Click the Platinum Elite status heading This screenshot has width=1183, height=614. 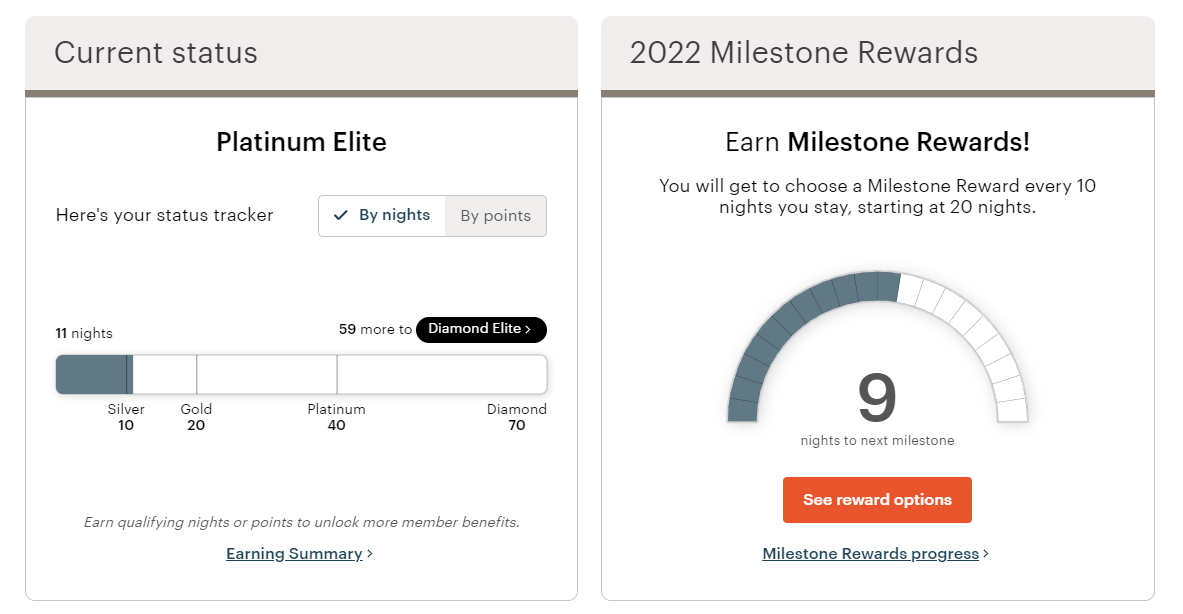pos(301,142)
